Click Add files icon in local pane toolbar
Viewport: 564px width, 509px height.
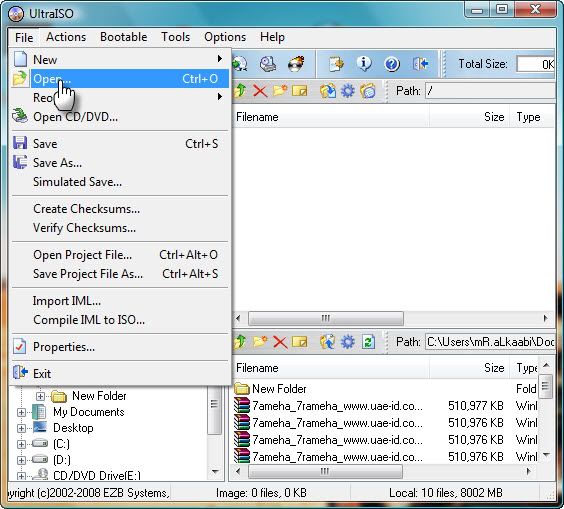point(328,342)
